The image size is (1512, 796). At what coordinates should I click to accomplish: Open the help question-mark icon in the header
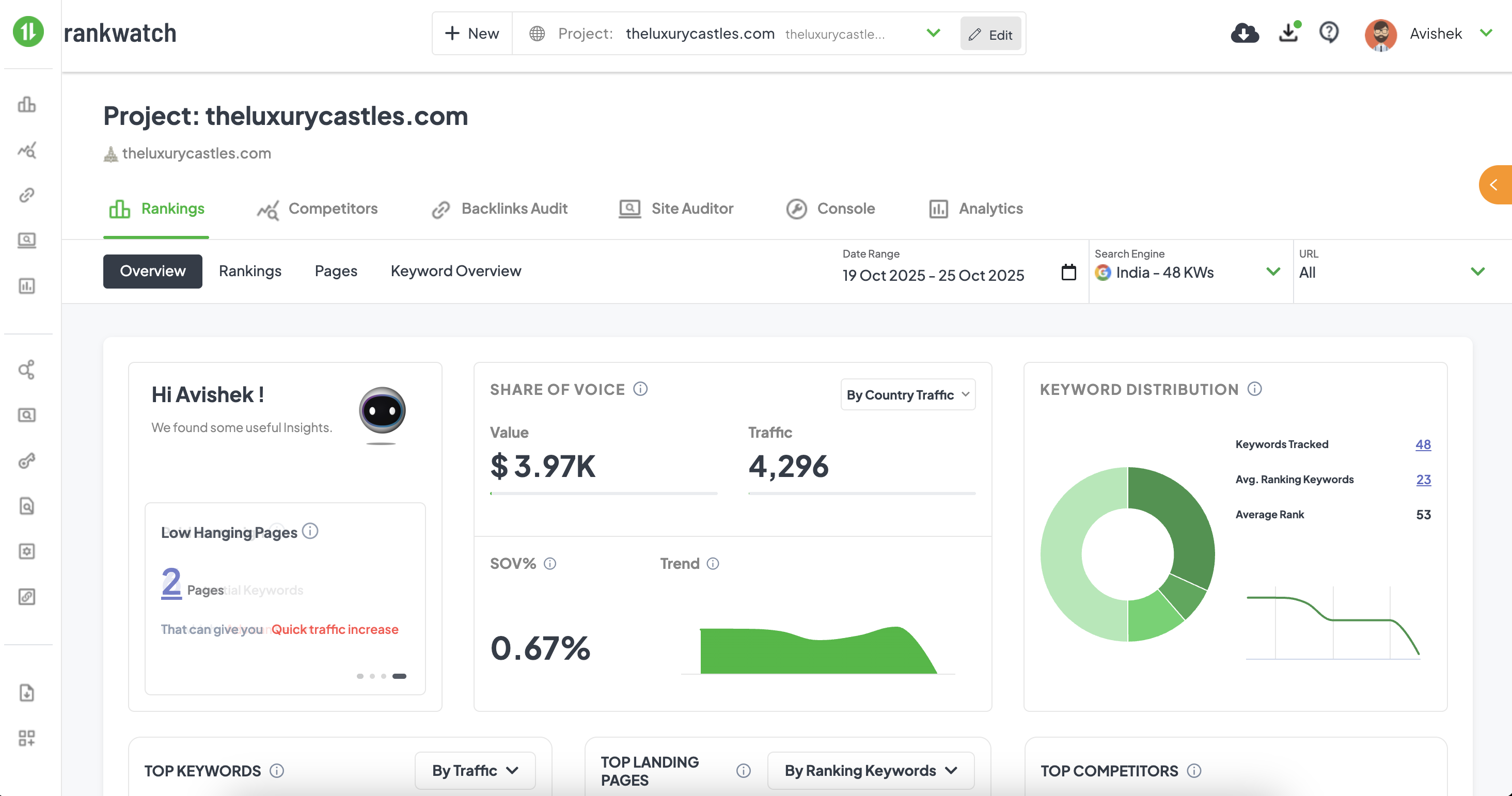(1329, 34)
